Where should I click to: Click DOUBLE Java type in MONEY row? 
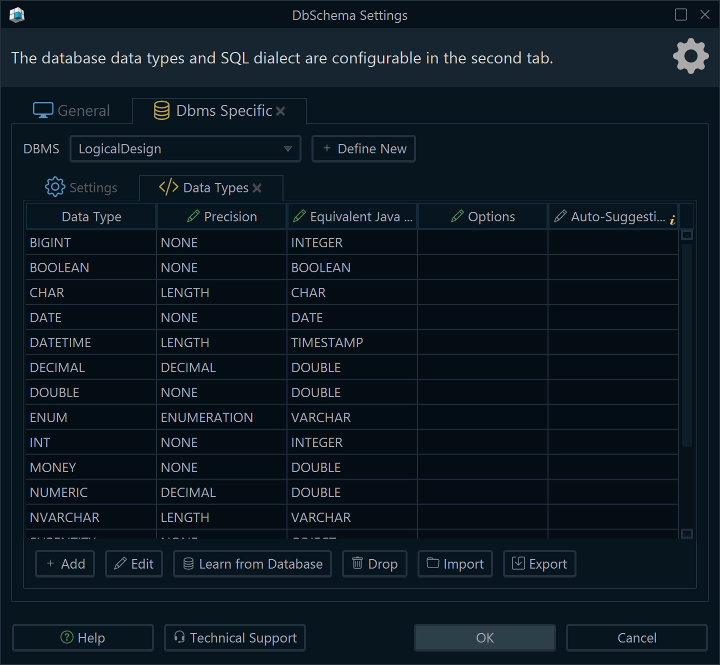[x=352, y=468]
